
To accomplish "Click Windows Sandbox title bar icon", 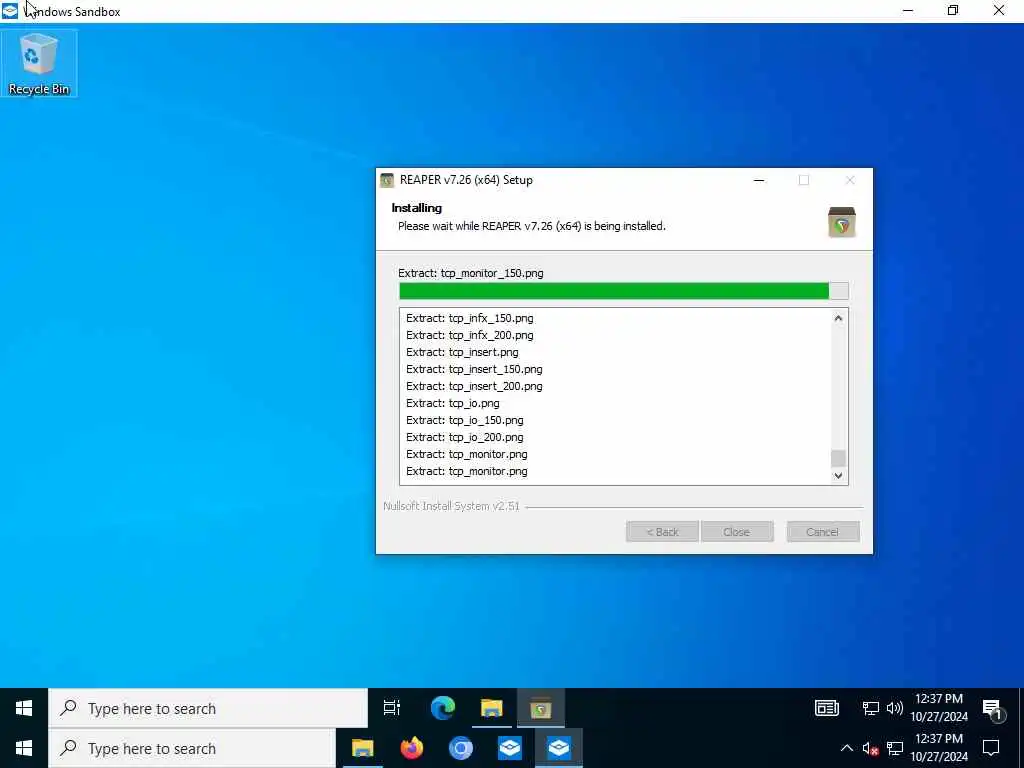I will click(10, 11).
